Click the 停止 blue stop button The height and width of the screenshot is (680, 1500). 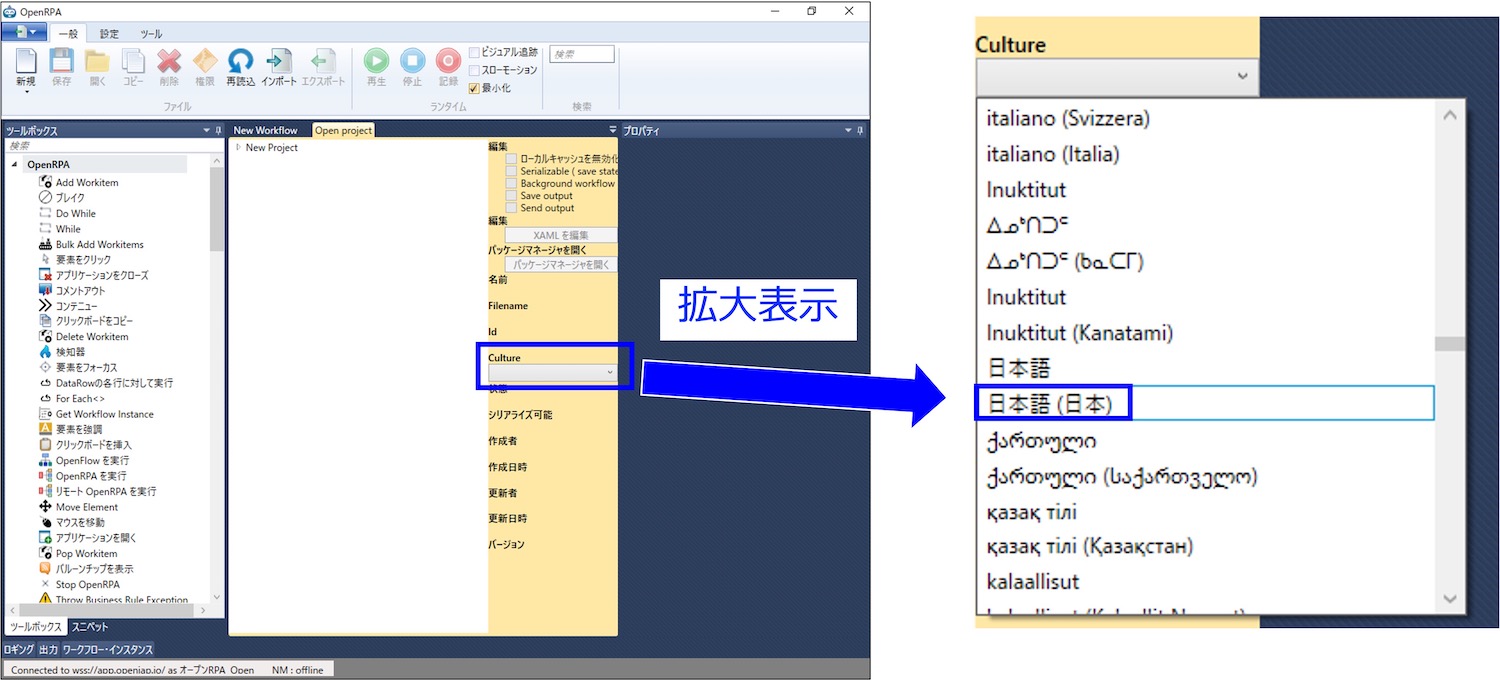412,61
